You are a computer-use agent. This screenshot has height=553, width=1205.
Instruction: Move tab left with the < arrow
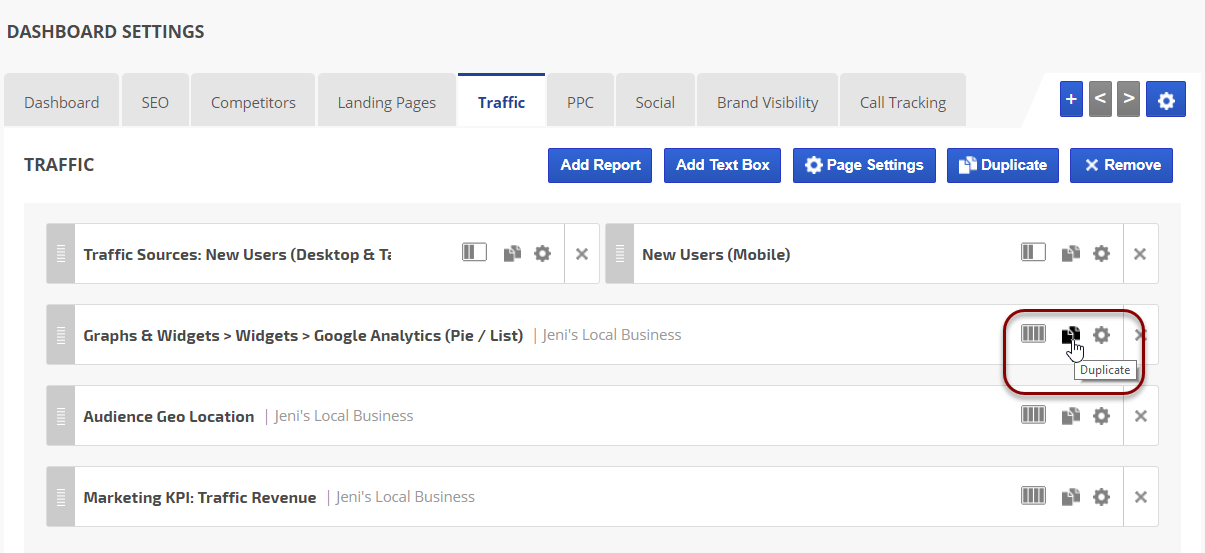pos(1100,99)
